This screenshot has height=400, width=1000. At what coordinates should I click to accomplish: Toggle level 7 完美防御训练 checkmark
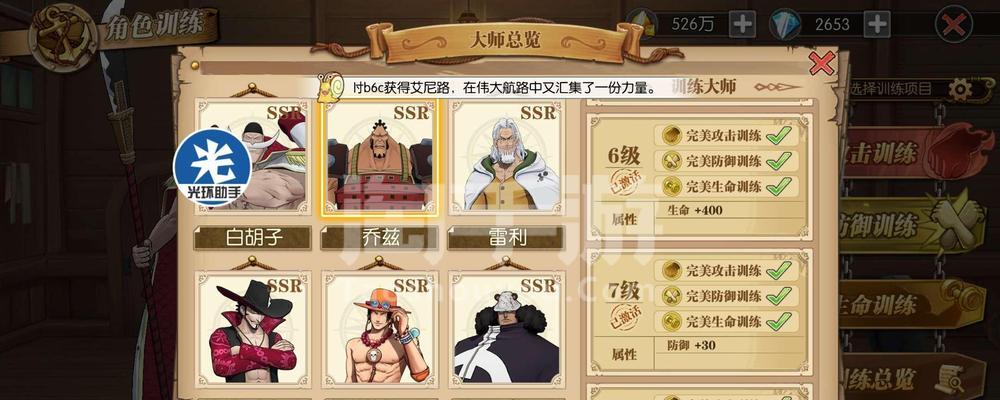pyautogui.click(x=779, y=296)
